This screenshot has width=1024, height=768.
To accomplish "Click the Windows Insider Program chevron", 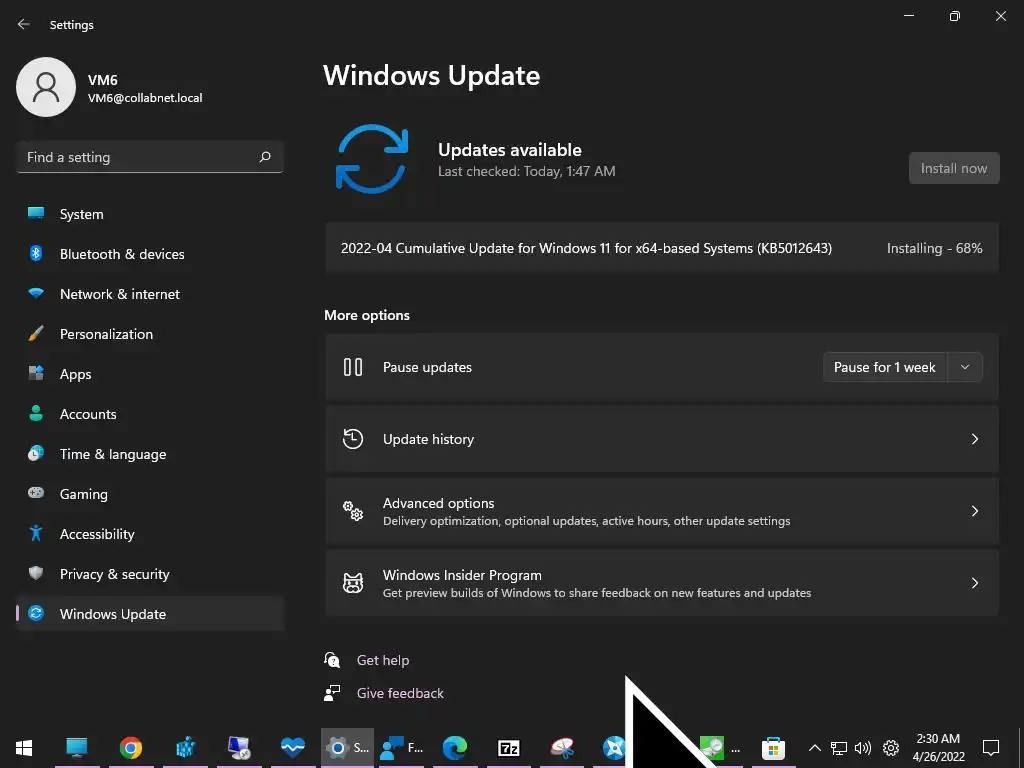I will tap(974, 583).
